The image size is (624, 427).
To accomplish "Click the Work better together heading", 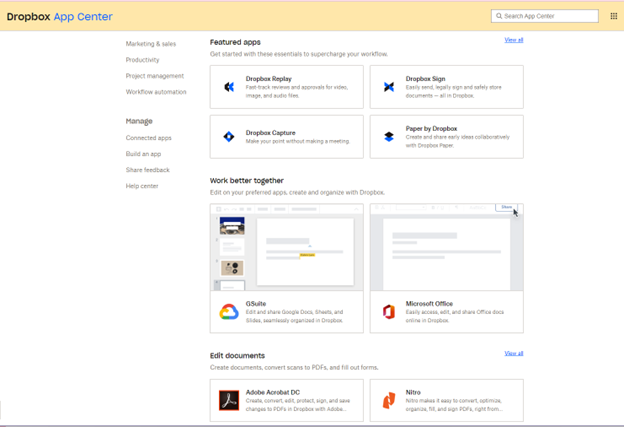I will pos(247,180).
